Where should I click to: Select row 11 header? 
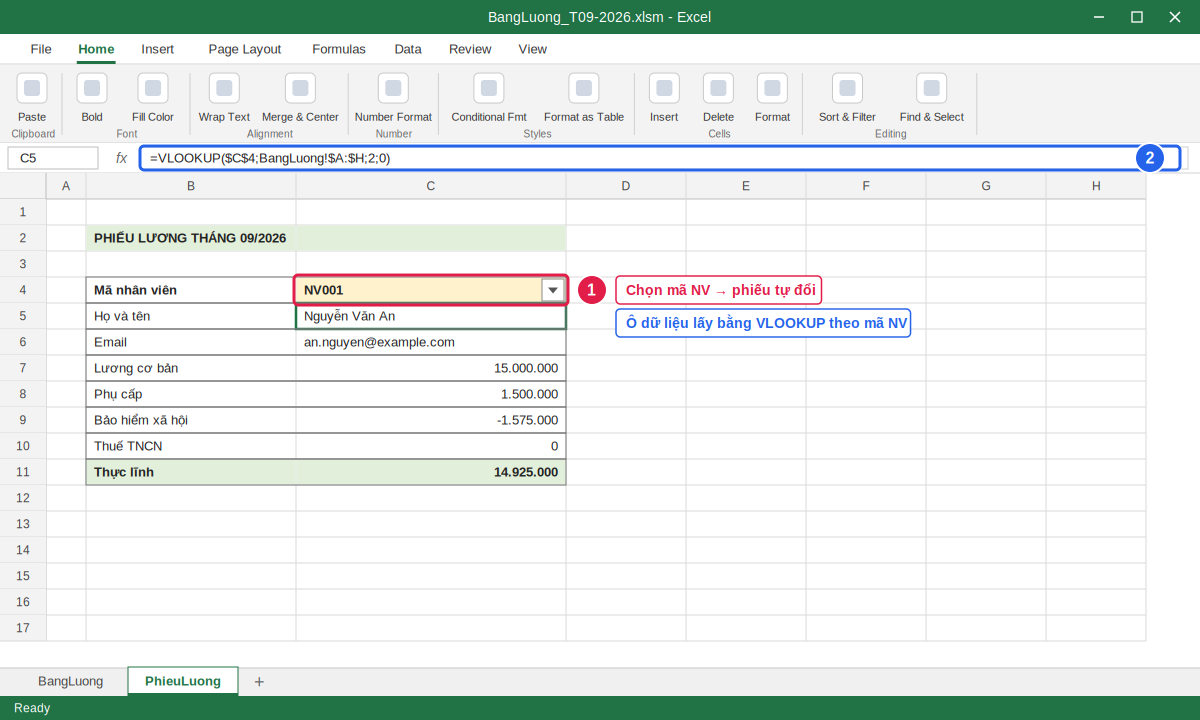click(23, 472)
